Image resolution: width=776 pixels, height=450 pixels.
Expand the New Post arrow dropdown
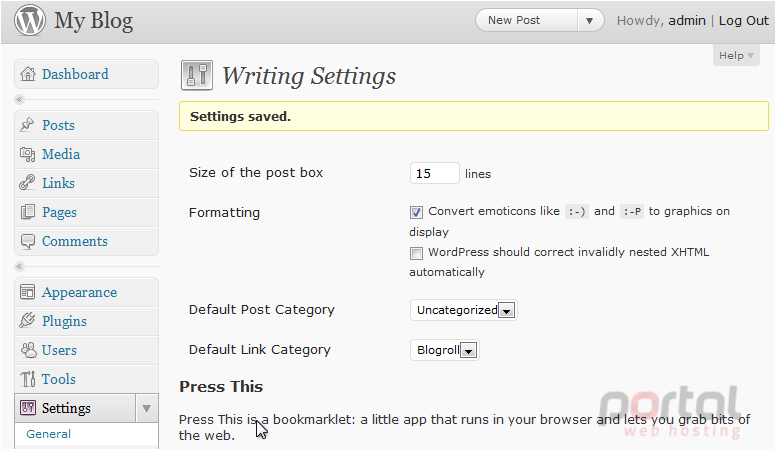pyautogui.click(x=589, y=21)
